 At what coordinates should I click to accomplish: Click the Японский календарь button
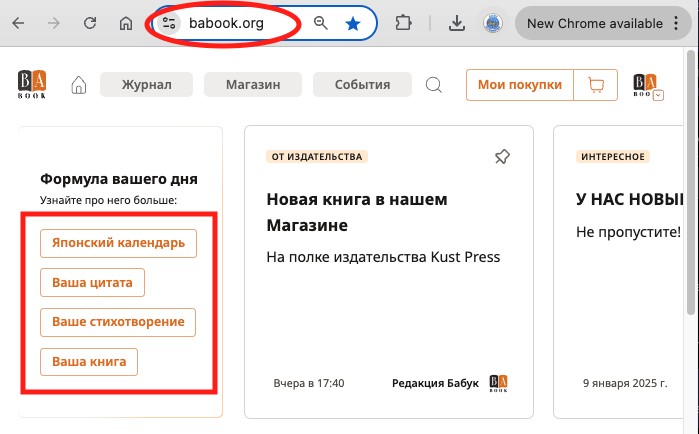click(x=118, y=243)
